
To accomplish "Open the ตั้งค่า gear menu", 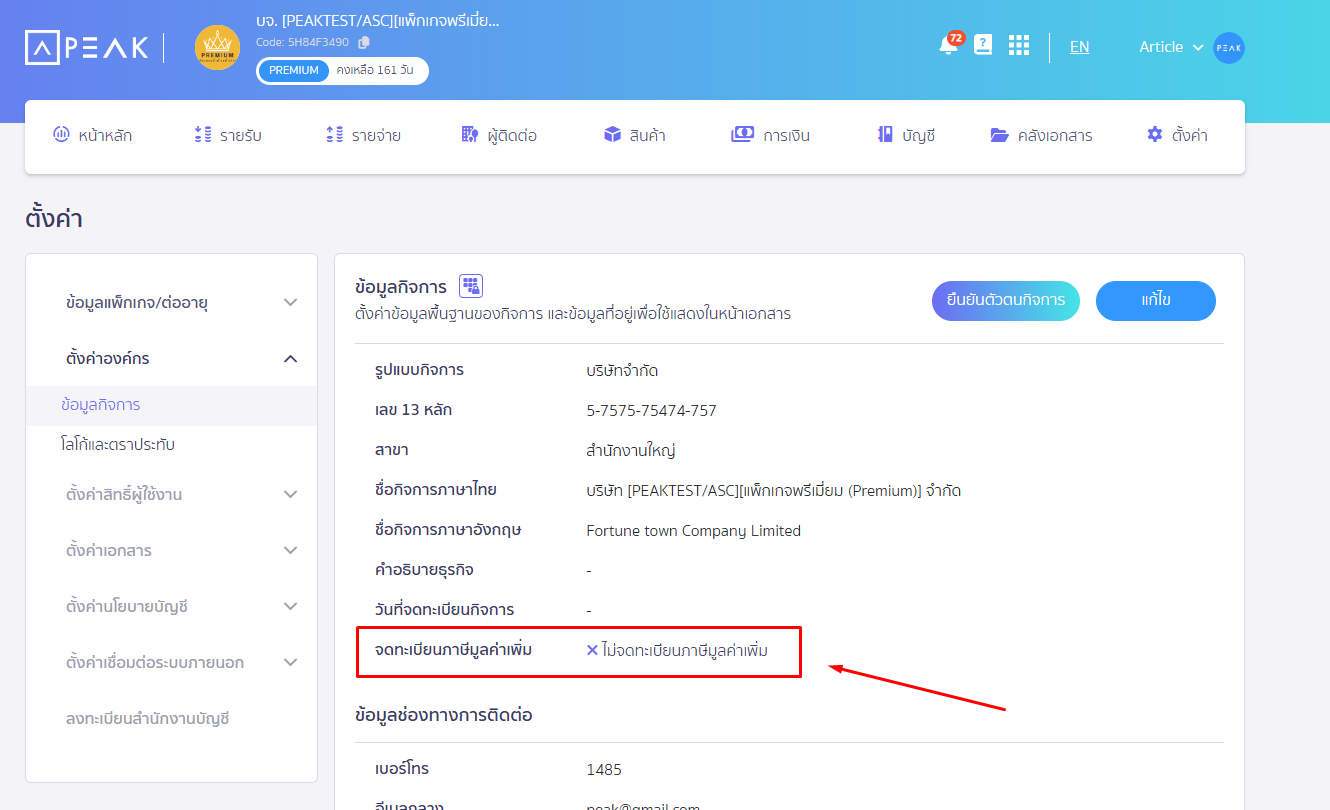I will (1177, 135).
